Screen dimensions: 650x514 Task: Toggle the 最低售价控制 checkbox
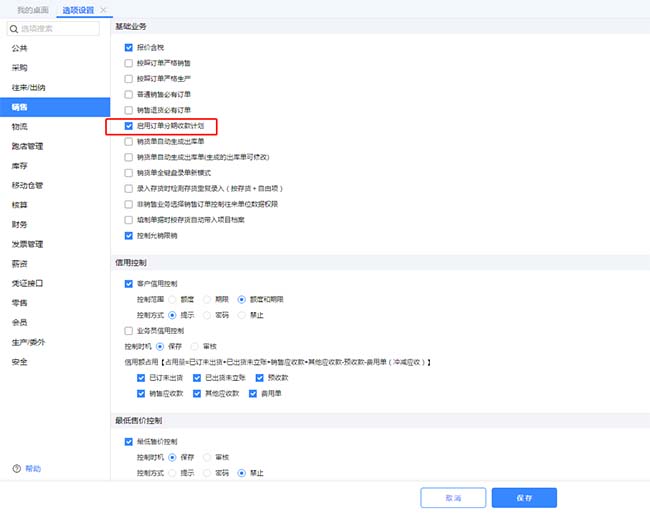(128, 441)
